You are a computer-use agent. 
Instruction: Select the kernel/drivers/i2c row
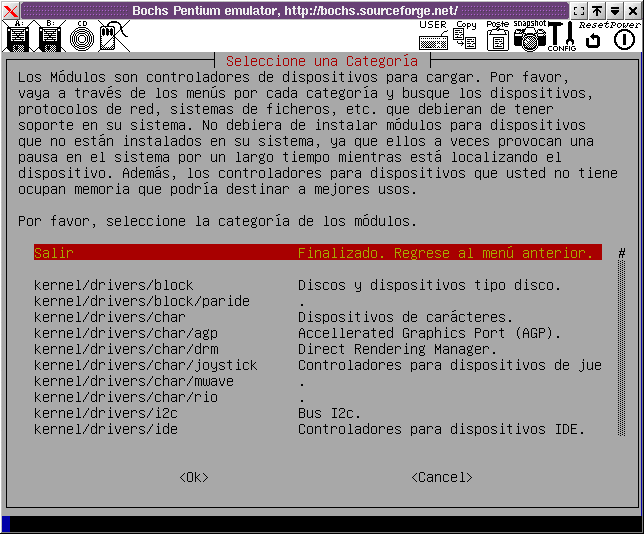pyautogui.click(x=108, y=413)
